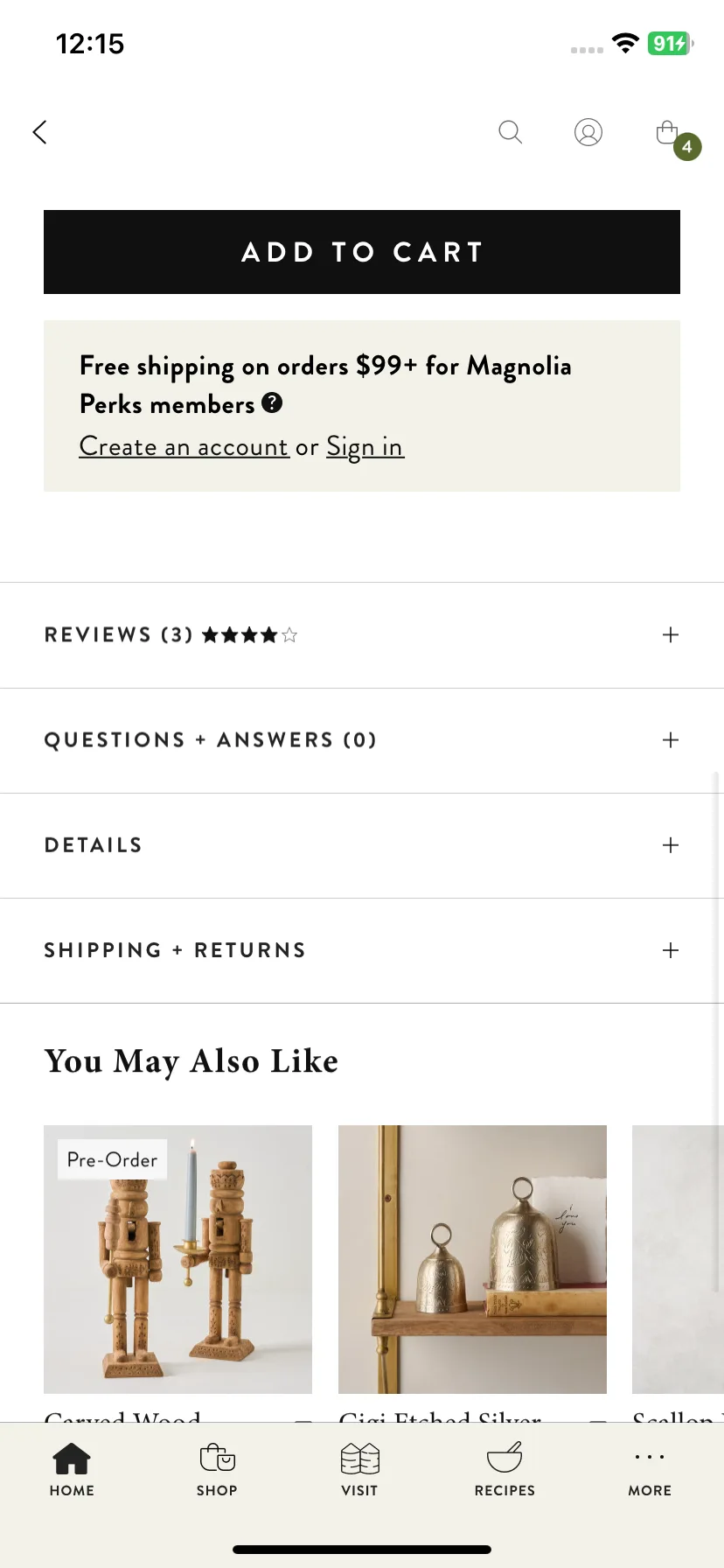Tap the review star rating

(250, 635)
